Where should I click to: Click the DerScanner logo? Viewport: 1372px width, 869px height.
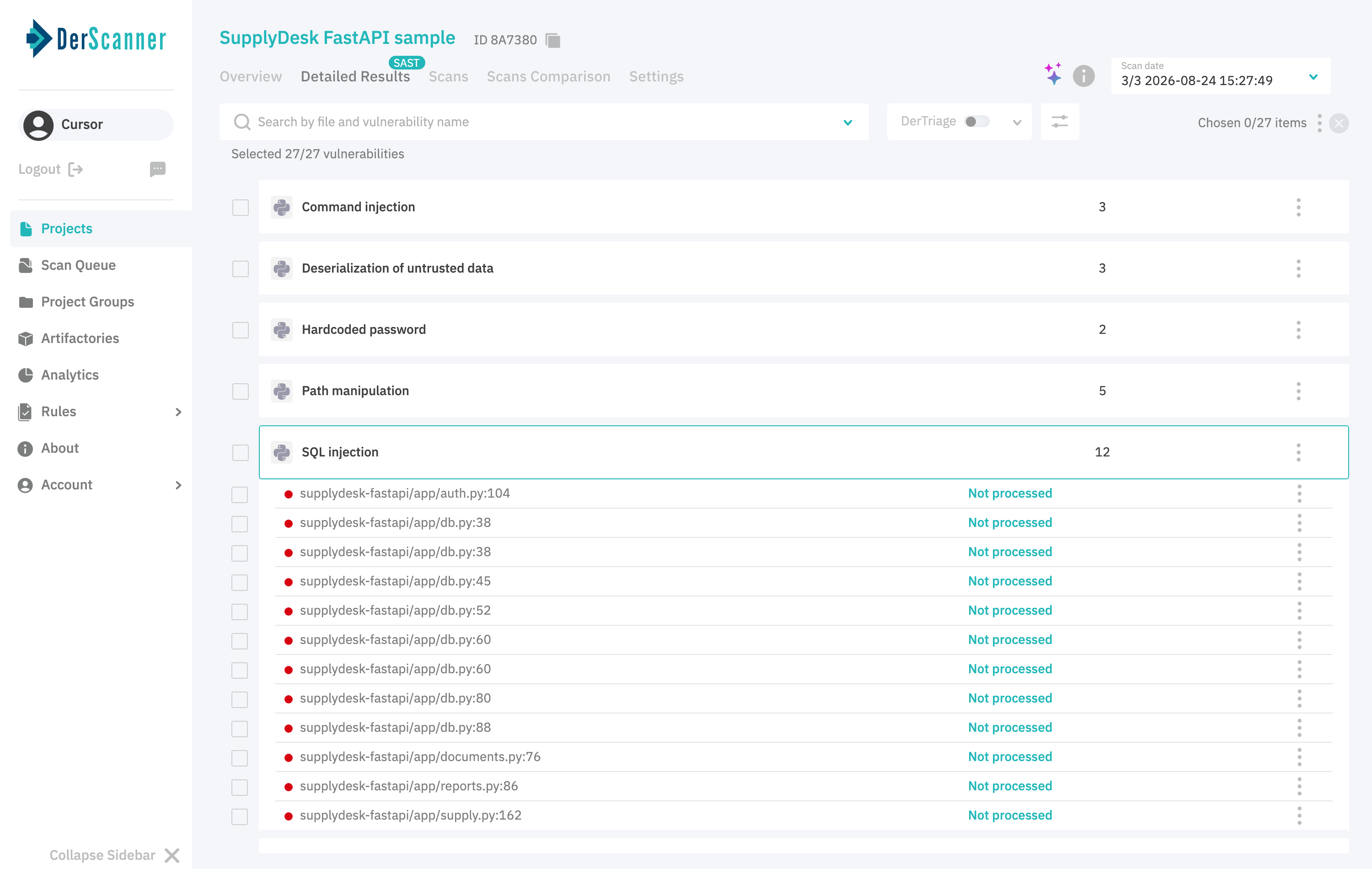(x=96, y=39)
